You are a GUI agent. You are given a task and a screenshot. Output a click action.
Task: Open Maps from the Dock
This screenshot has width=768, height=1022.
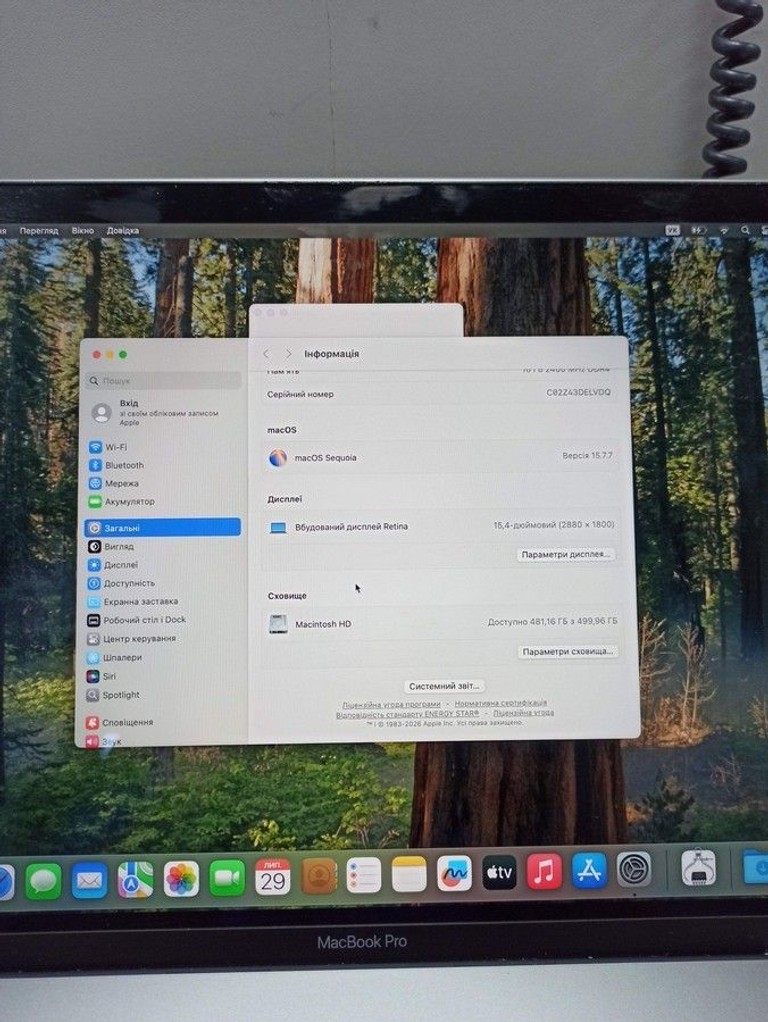click(135, 880)
